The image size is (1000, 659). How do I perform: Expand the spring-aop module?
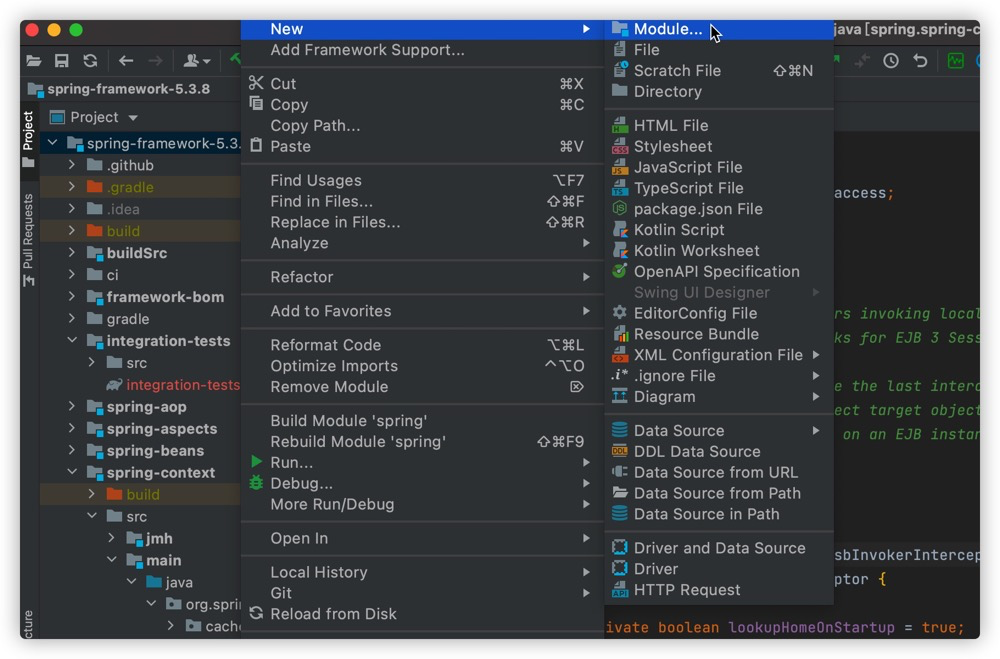click(x=72, y=406)
